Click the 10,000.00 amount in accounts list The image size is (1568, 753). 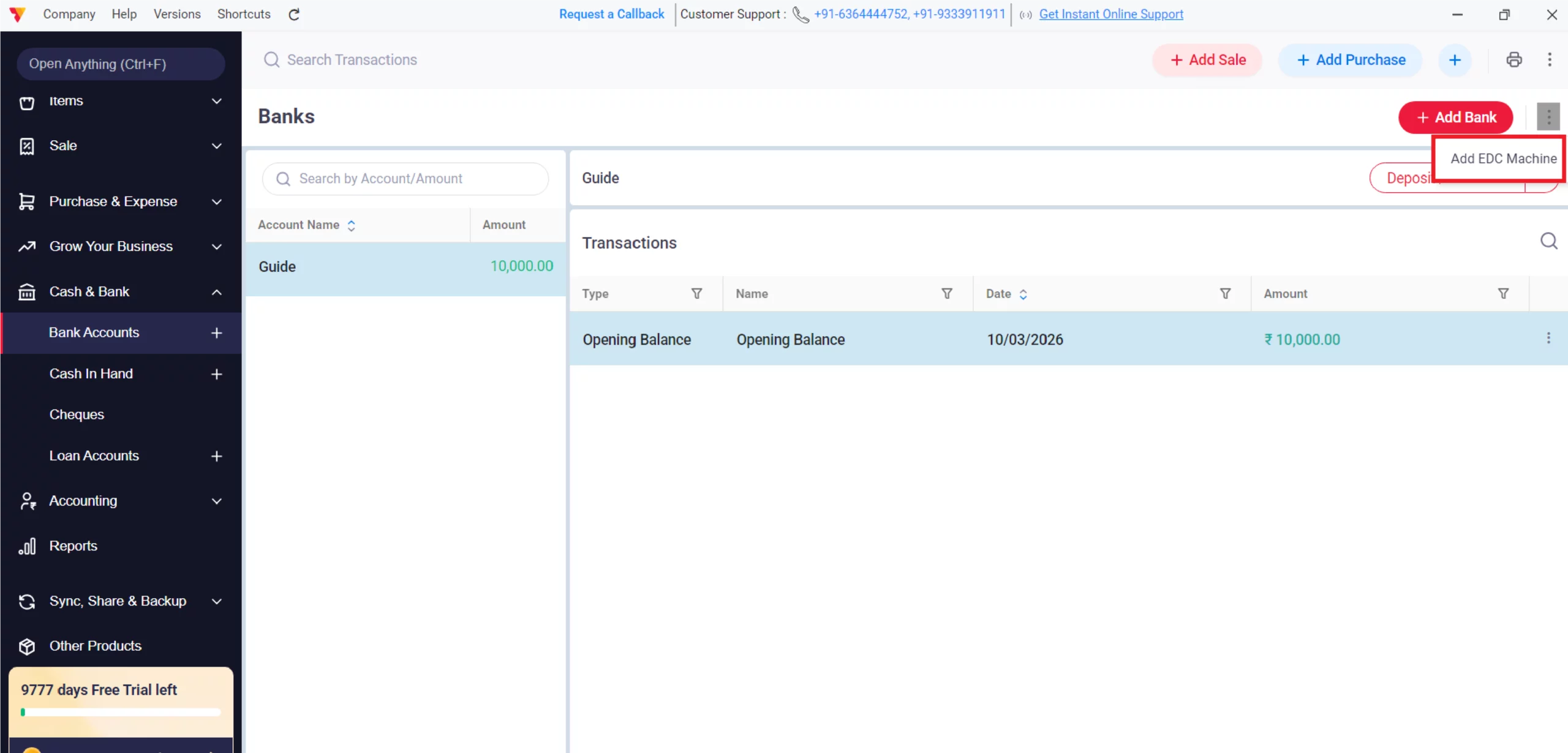[521, 266]
